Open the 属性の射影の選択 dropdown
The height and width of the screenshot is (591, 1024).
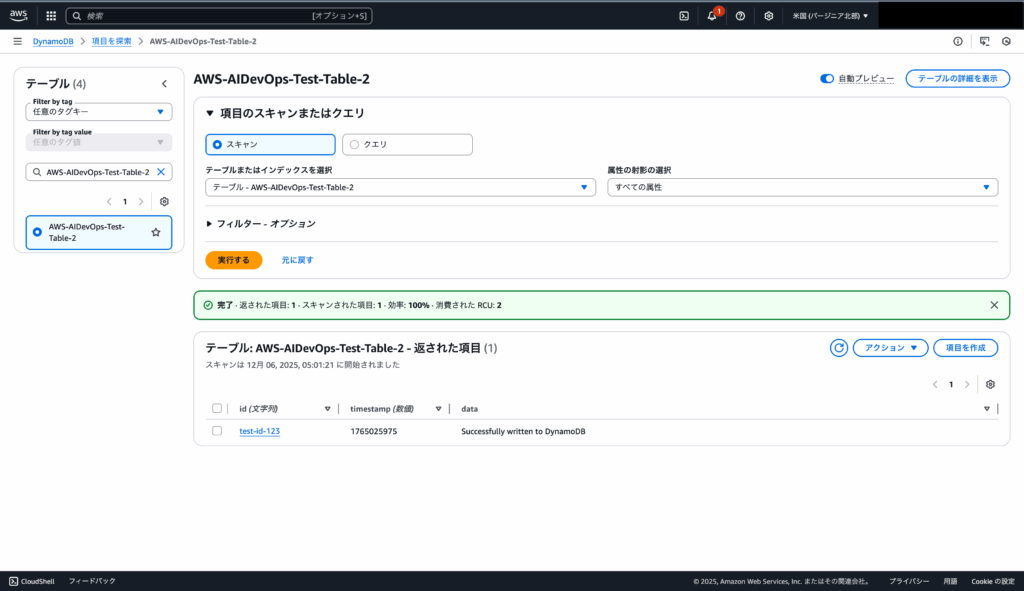pos(802,187)
